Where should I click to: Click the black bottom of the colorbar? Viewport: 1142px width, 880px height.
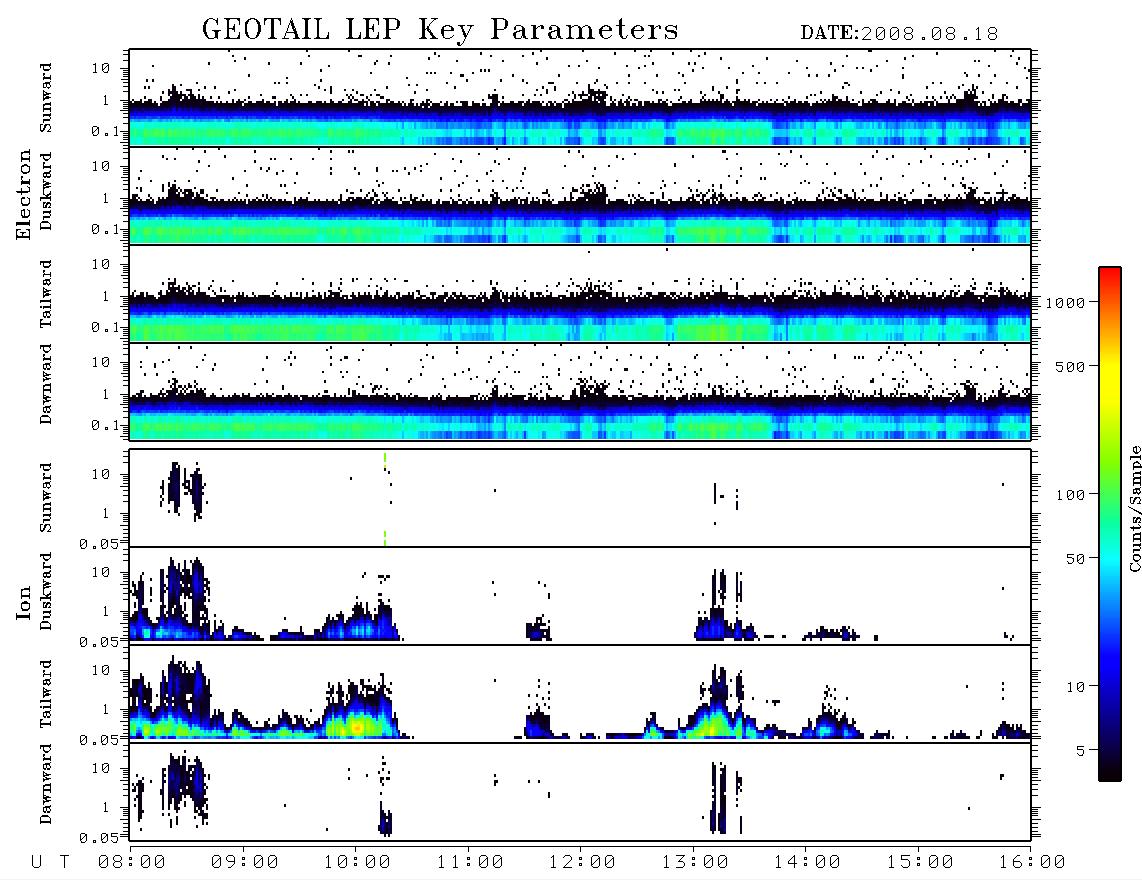[1110, 769]
